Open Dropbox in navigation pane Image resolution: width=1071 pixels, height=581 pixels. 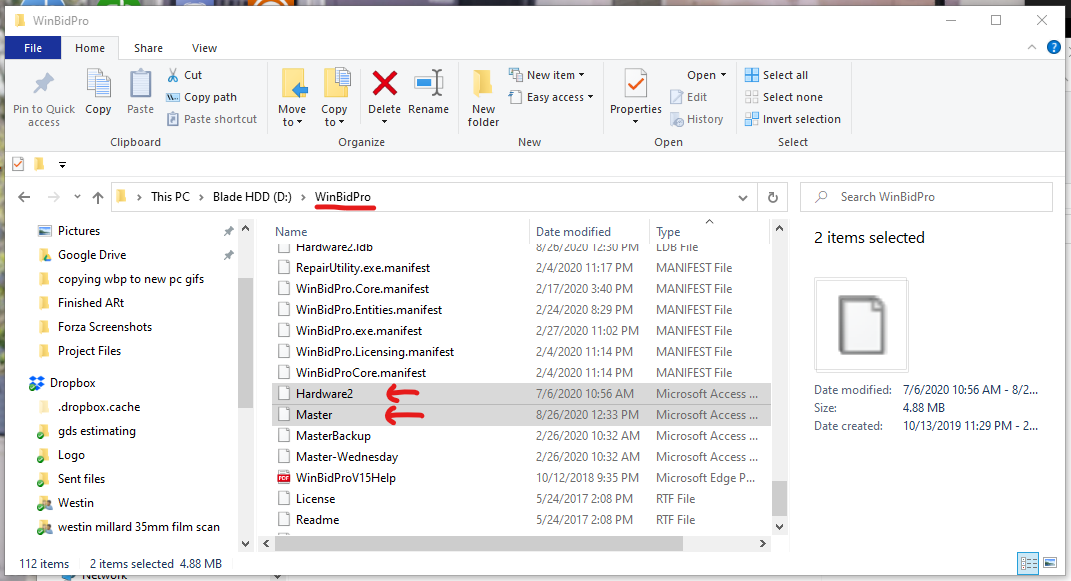(72, 383)
